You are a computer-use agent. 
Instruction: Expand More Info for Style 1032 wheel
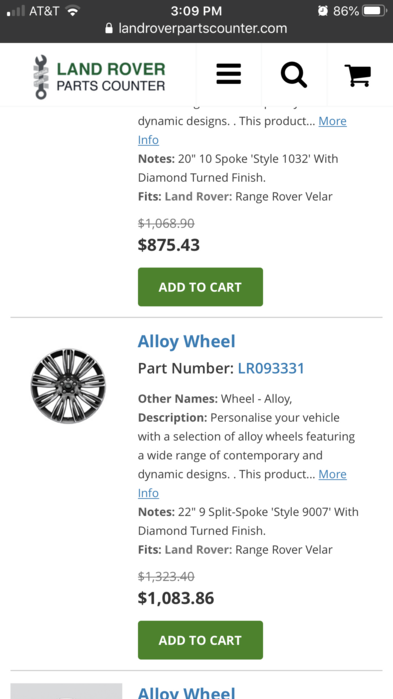point(242,130)
